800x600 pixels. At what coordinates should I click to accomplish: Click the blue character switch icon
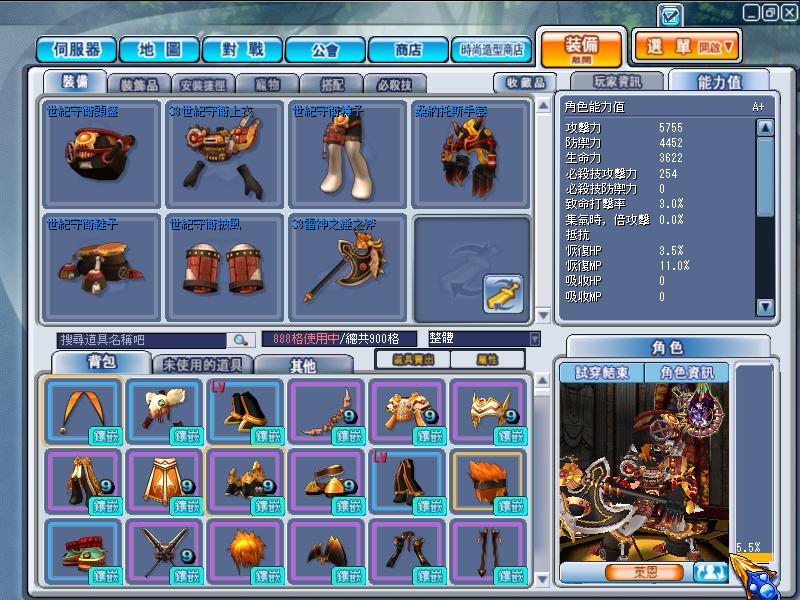(x=711, y=572)
